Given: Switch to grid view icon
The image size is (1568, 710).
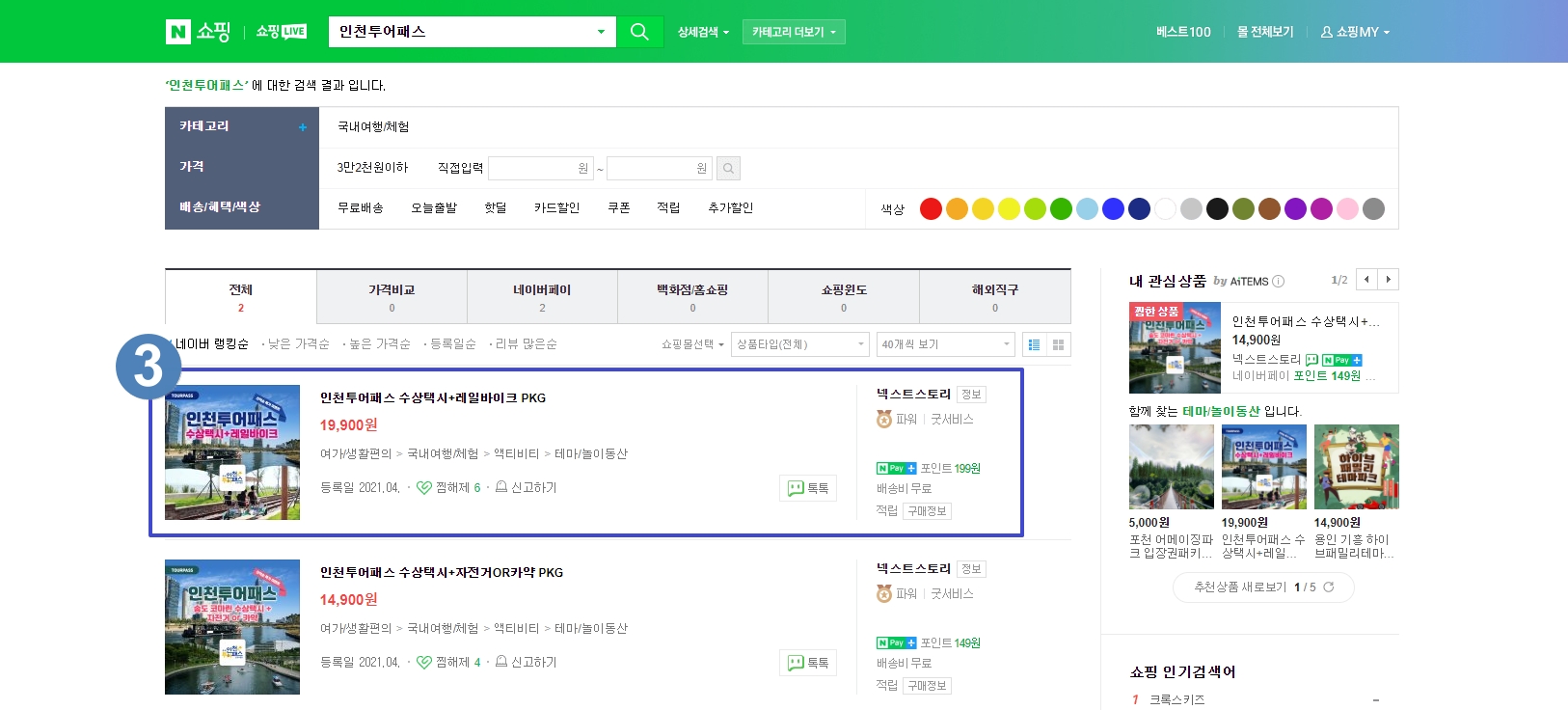Looking at the screenshot, I should [x=1059, y=344].
